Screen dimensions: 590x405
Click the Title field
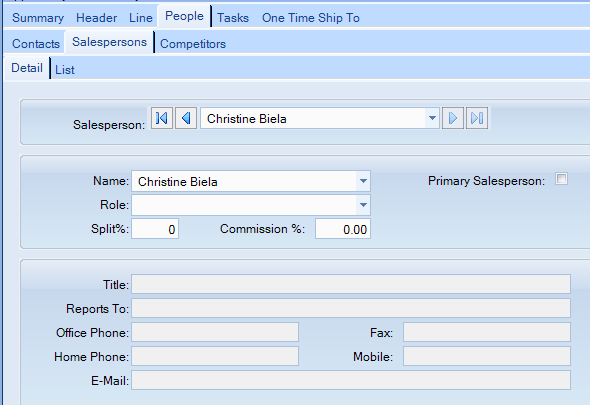pyautogui.click(x=351, y=284)
